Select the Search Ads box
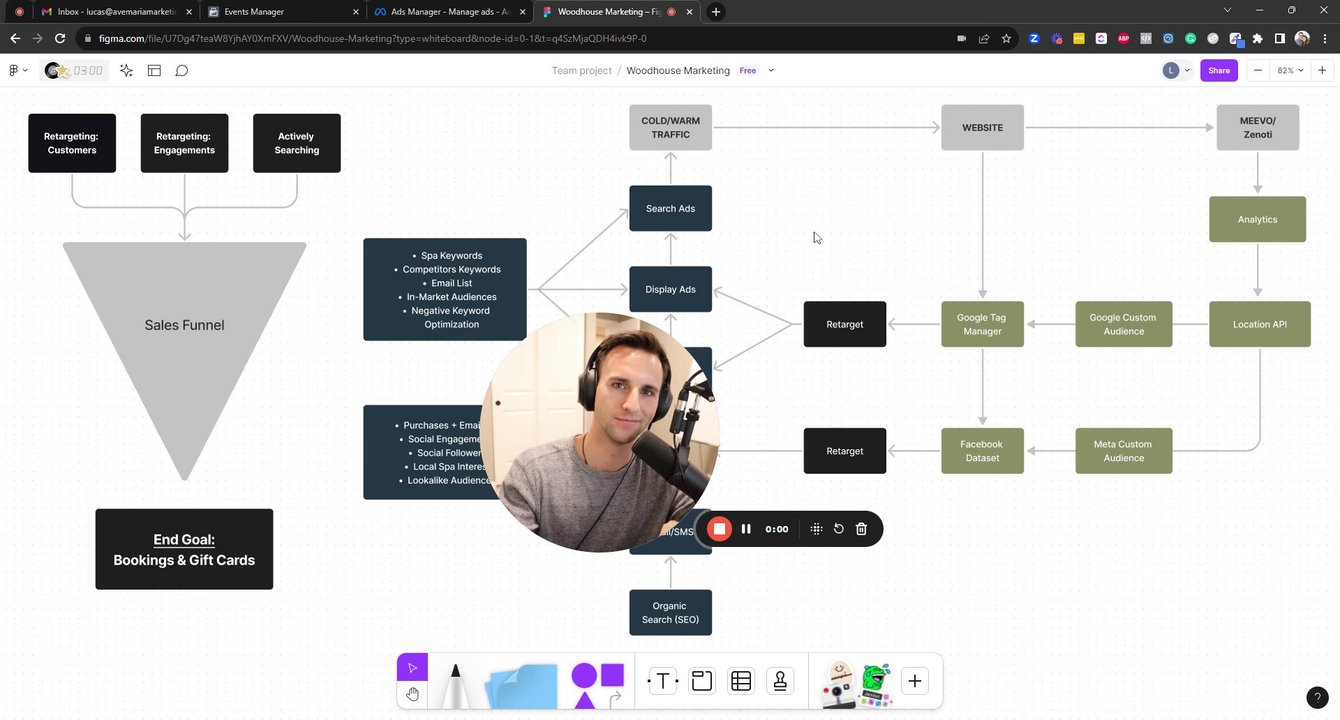 pos(670,208)
